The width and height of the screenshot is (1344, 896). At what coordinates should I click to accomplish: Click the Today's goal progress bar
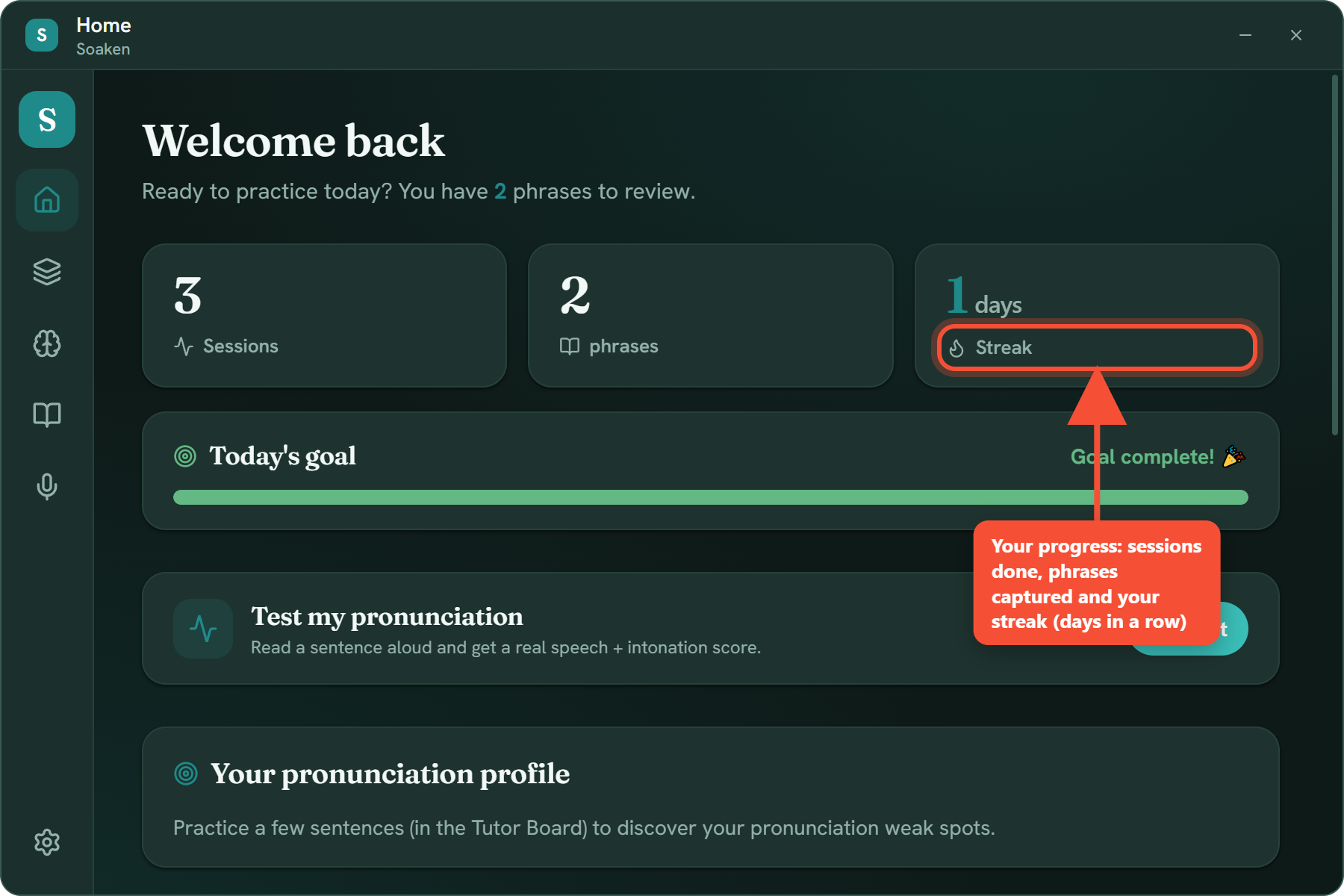(711, 497)
